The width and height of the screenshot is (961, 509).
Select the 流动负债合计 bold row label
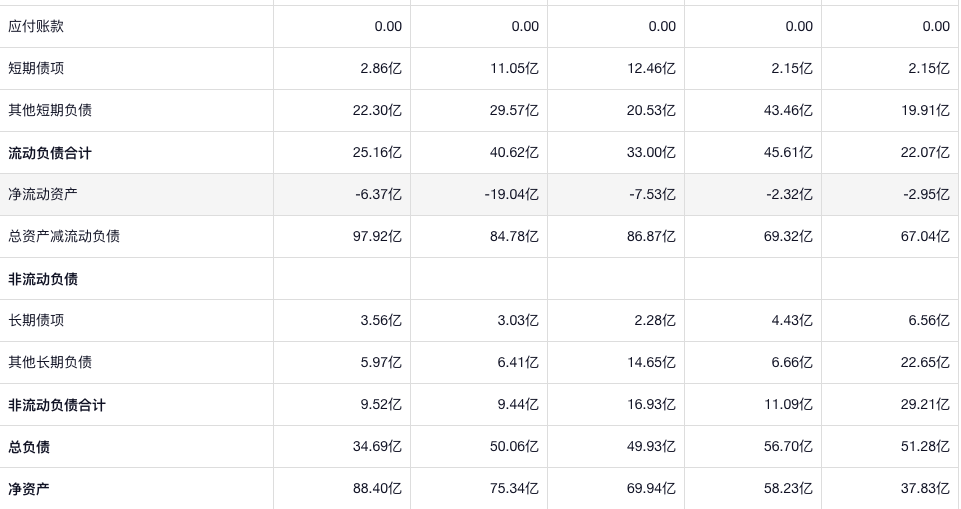[50, 153]
